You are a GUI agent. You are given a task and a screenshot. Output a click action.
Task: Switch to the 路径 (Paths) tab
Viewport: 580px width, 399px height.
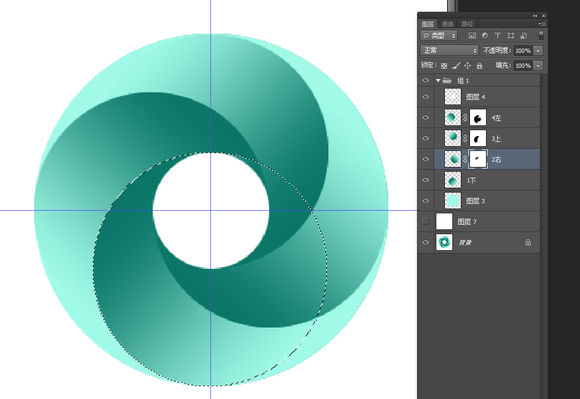[x=467, y=24]
